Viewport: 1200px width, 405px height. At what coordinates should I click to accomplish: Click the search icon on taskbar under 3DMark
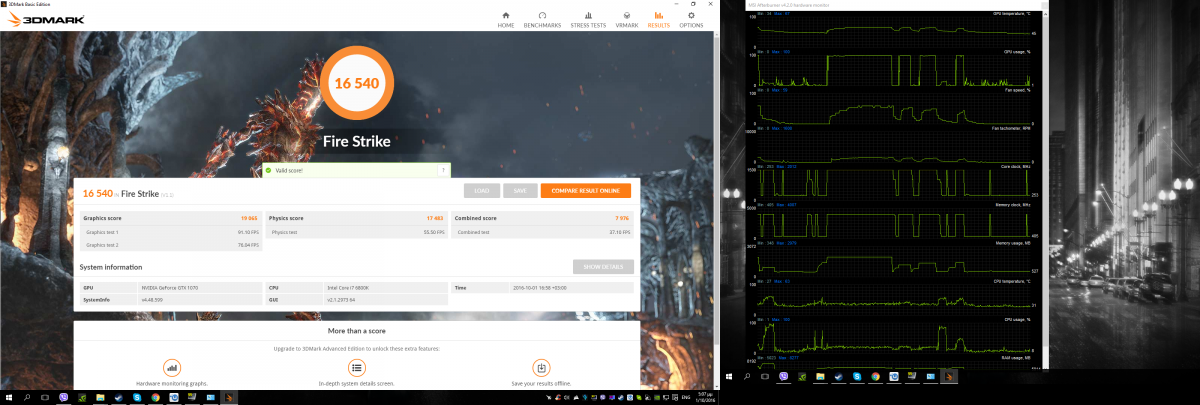27,398
